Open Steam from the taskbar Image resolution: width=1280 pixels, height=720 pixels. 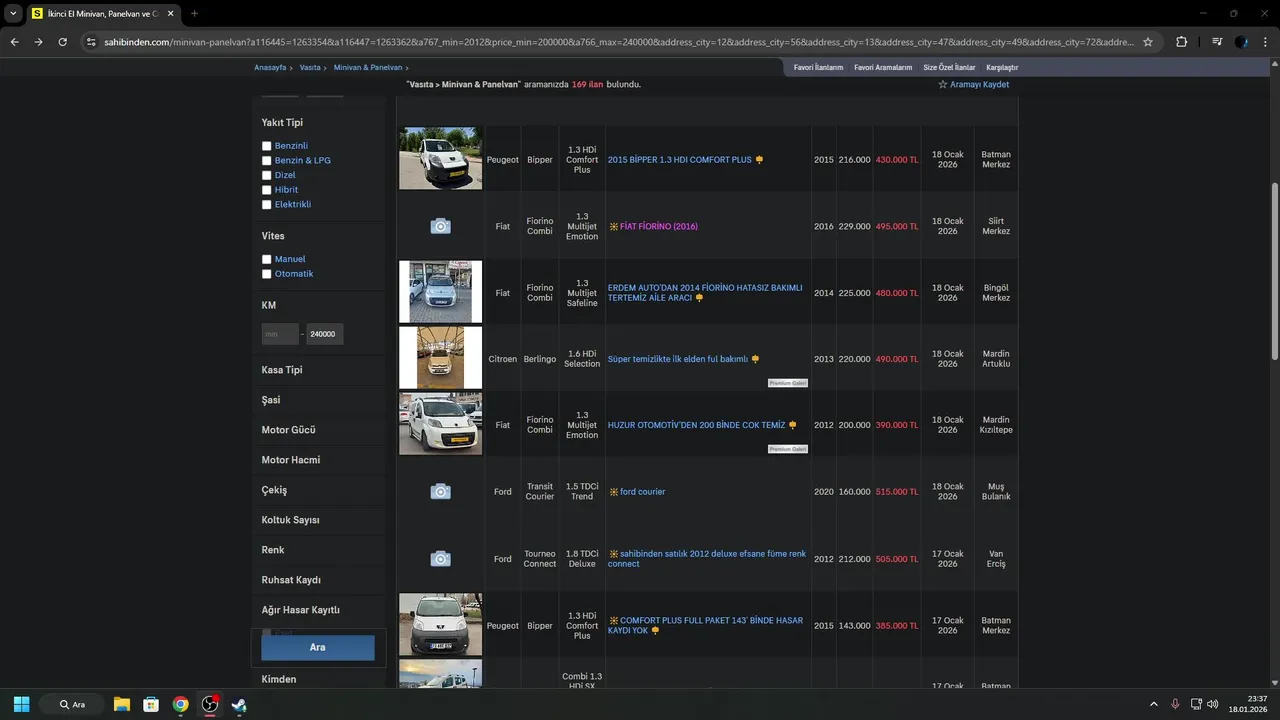[x=239, y=704]
